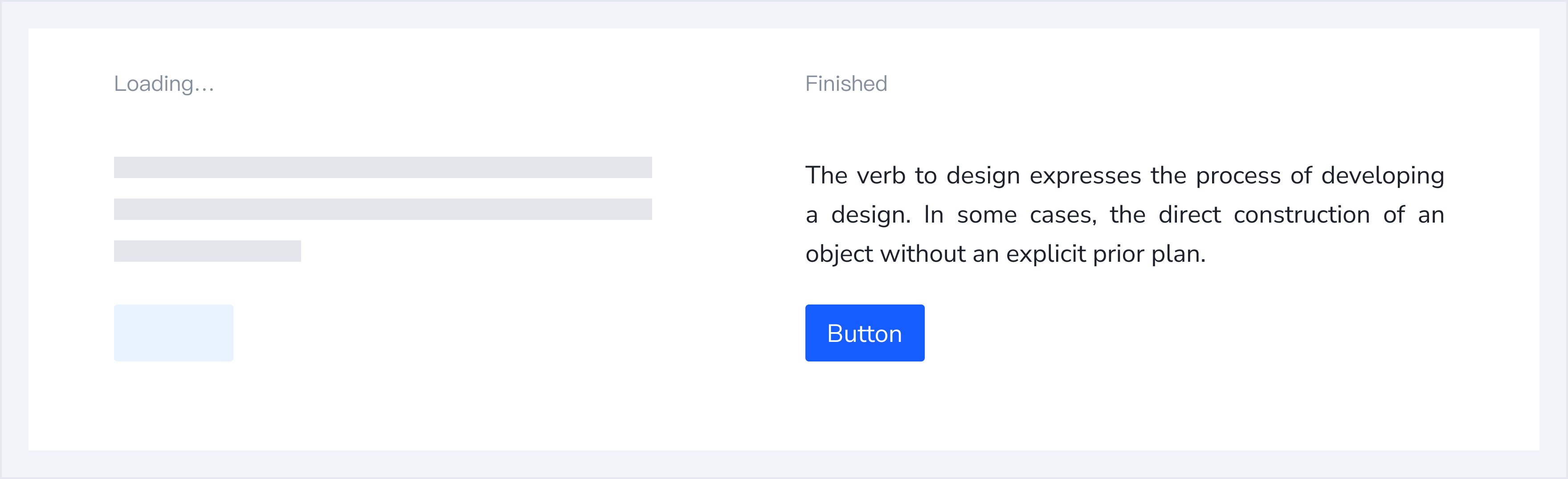This screenshot has height=479, width=1568.
Task: Click the blue Button
Action: pos(864,333)
